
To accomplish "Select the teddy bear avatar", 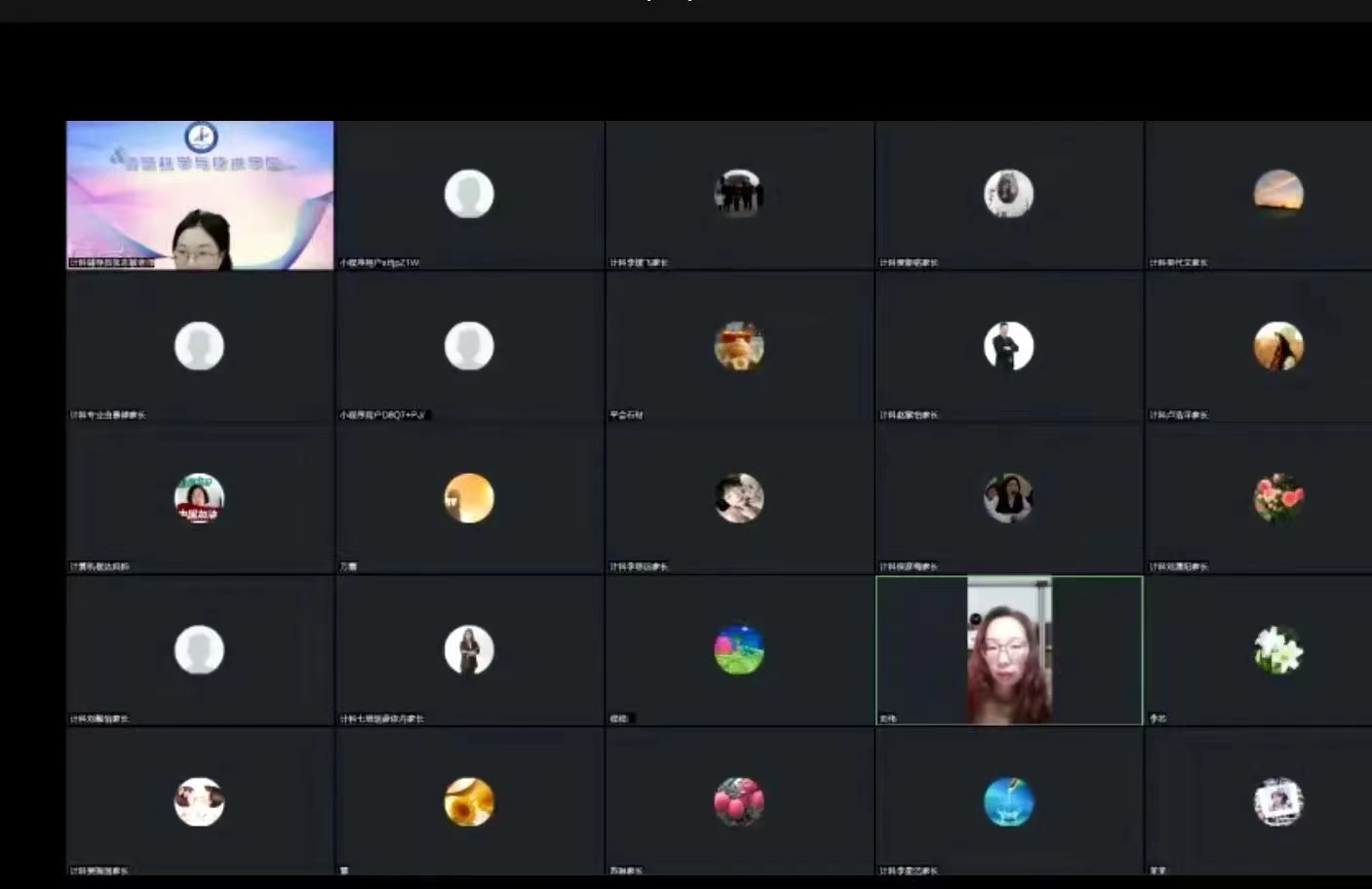I will click(738, 346).
